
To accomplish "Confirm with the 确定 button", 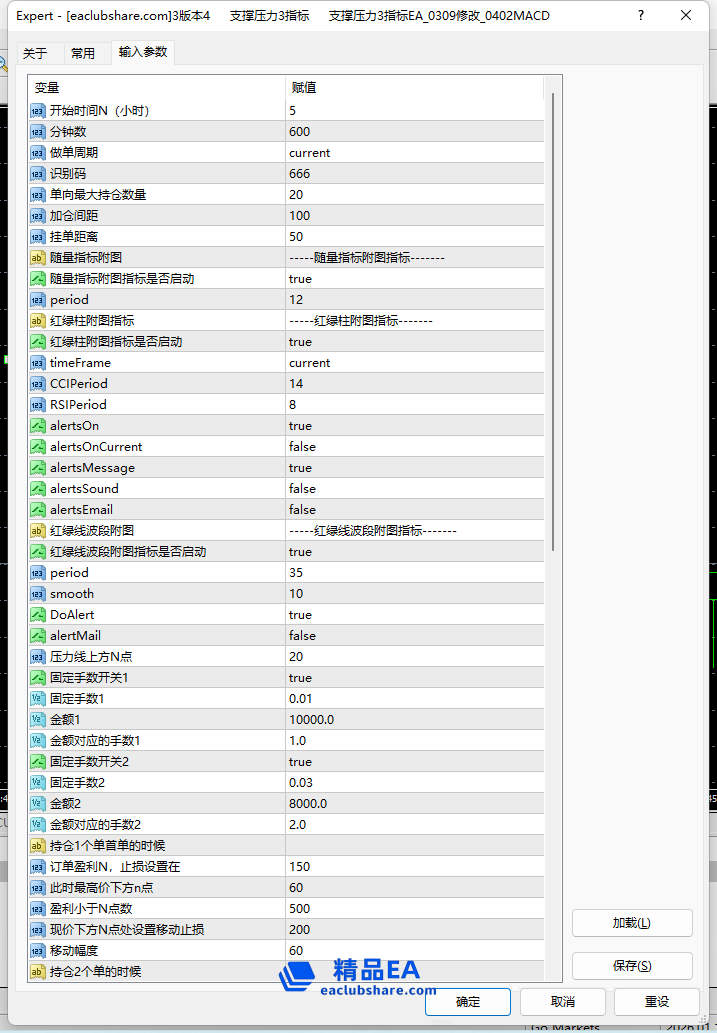I will point(468,1002).
